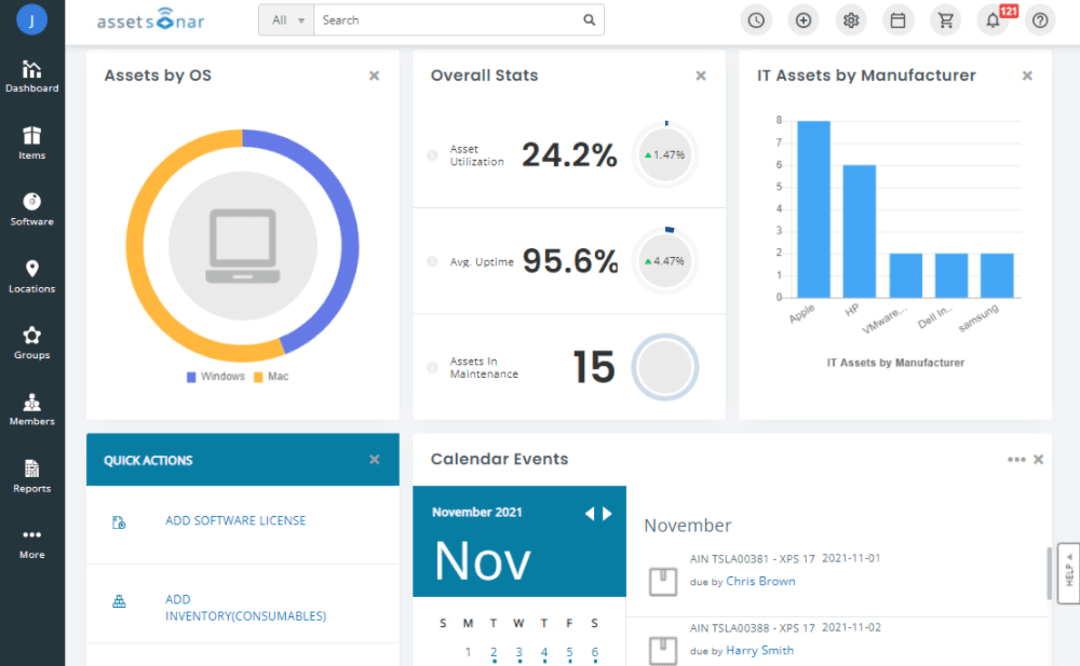Select Dashboard in the sidebar
The height and width of the screenshot is (666, 1080).
click(x=31, y=77)
